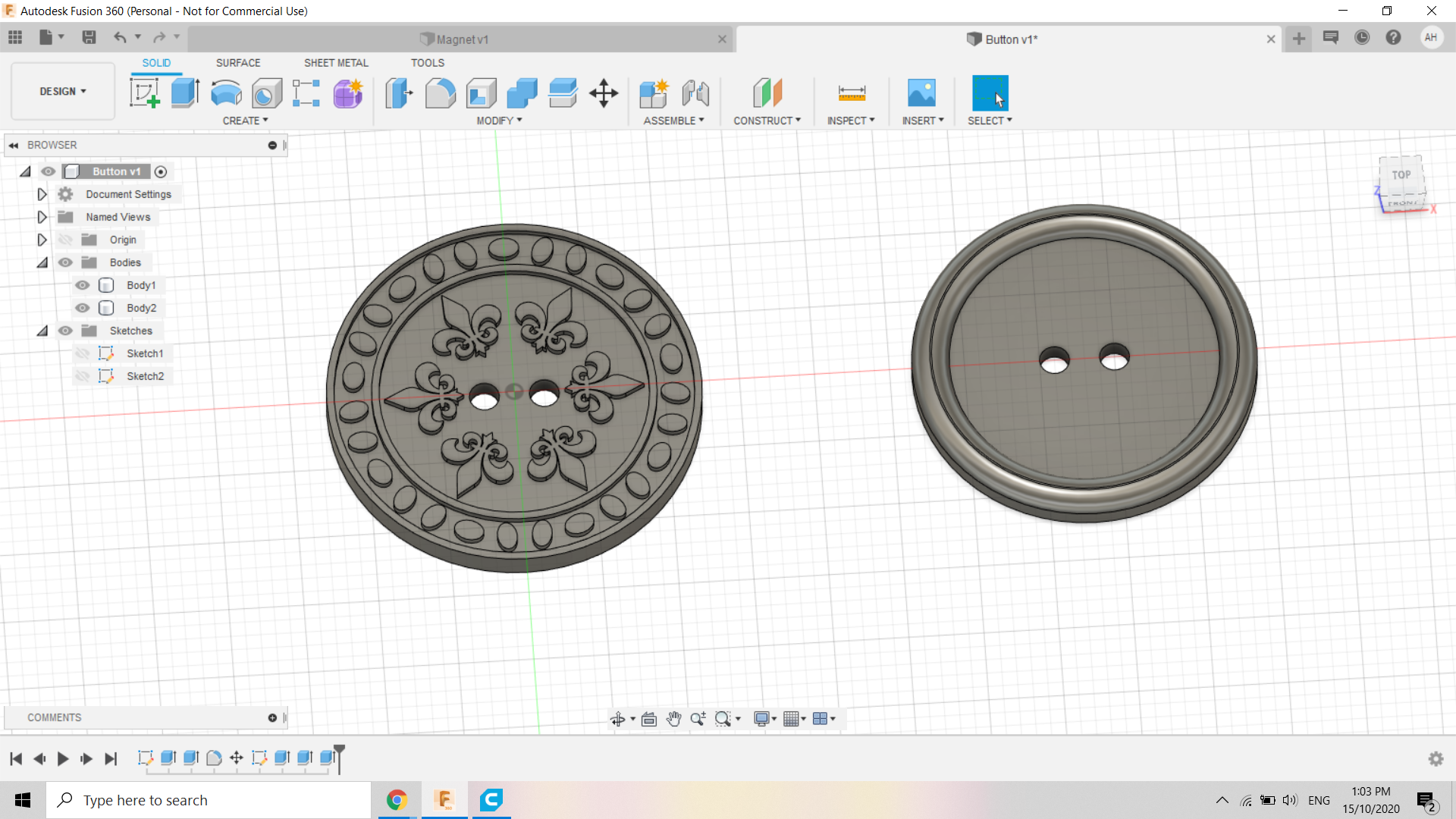Activate the Extrude tool

tap(184, 92)
